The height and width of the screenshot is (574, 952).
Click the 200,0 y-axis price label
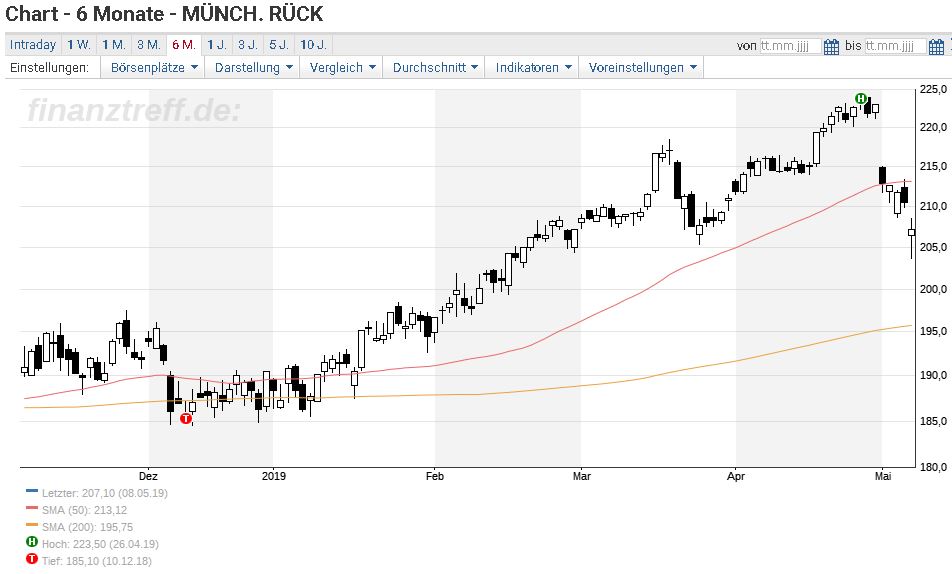(934, 289)
